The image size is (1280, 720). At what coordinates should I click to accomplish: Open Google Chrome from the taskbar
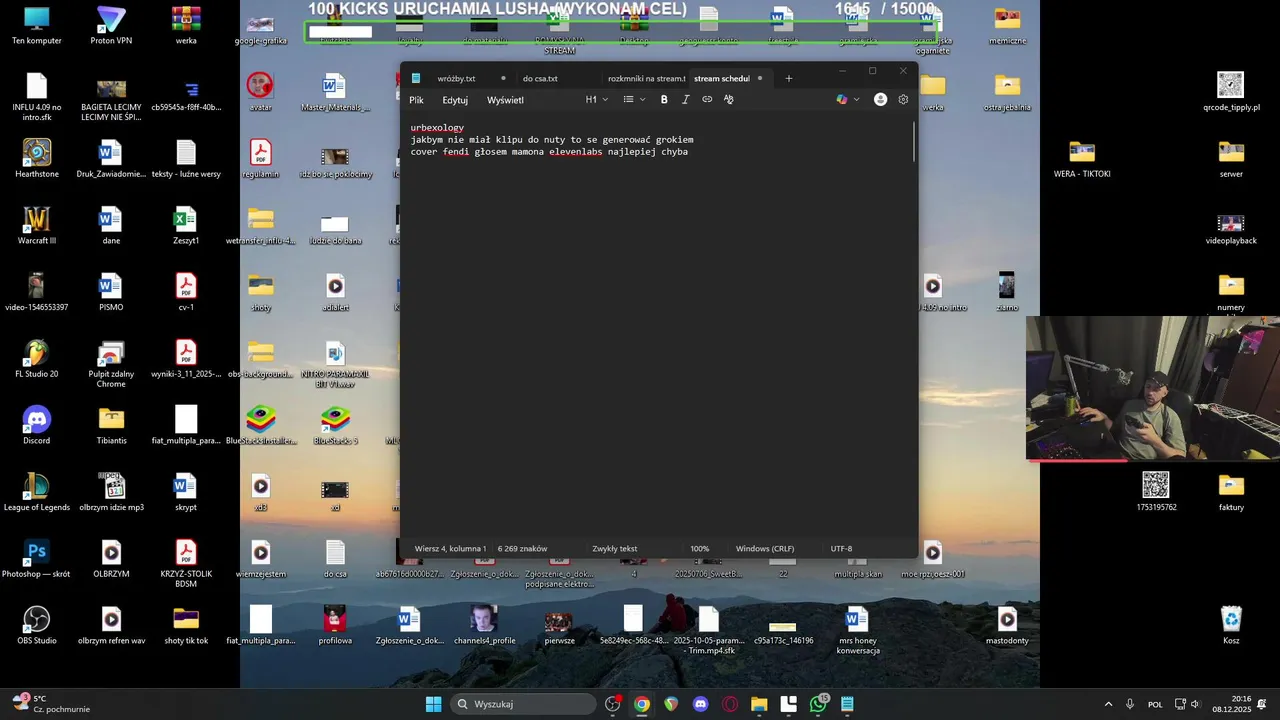[642, 704]
